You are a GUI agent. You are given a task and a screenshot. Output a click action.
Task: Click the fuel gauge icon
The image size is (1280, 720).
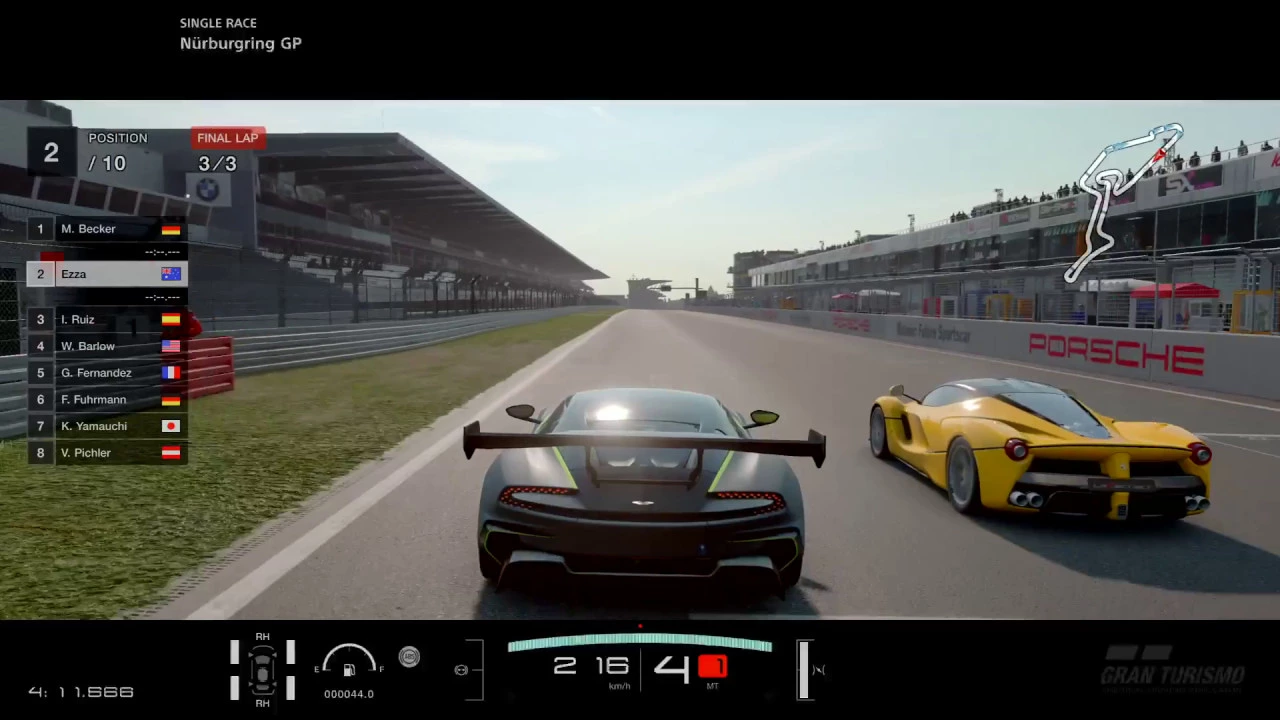click(349, 660)
